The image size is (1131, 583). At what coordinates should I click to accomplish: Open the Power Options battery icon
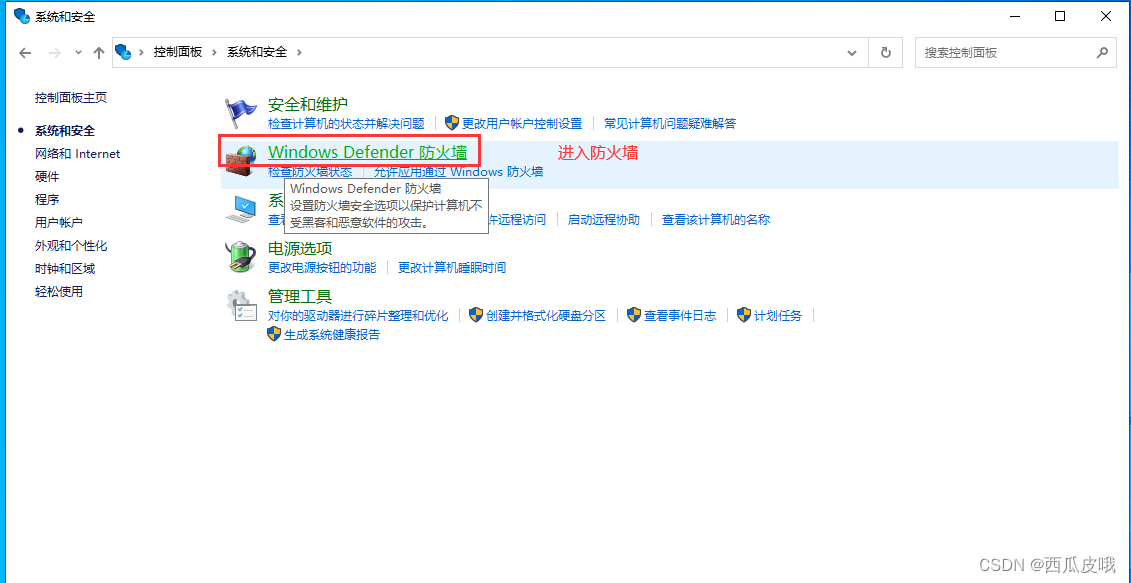pyautogui.click(x=240, y=256)
